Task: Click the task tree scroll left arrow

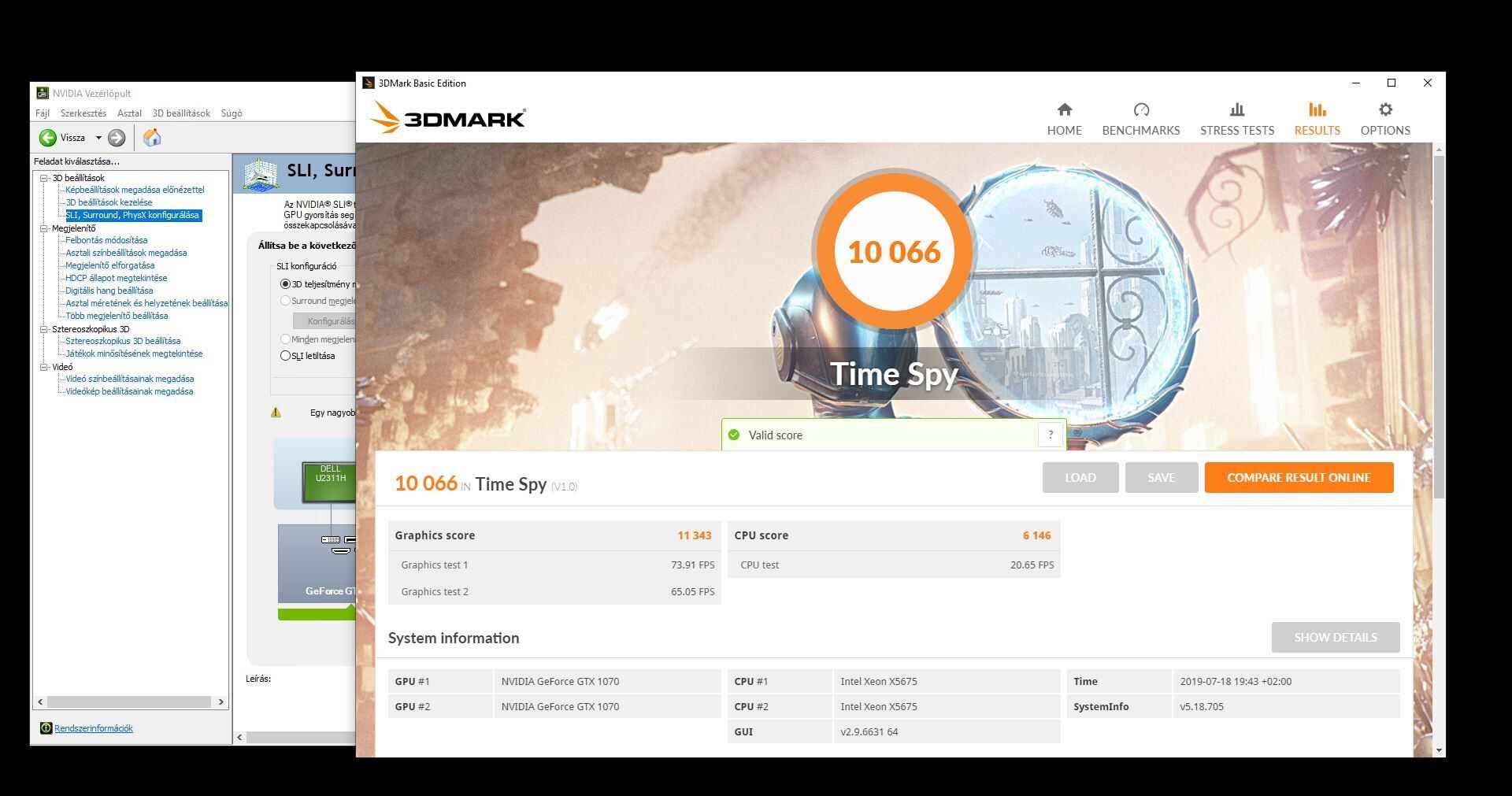Action: tap(40, 702)
